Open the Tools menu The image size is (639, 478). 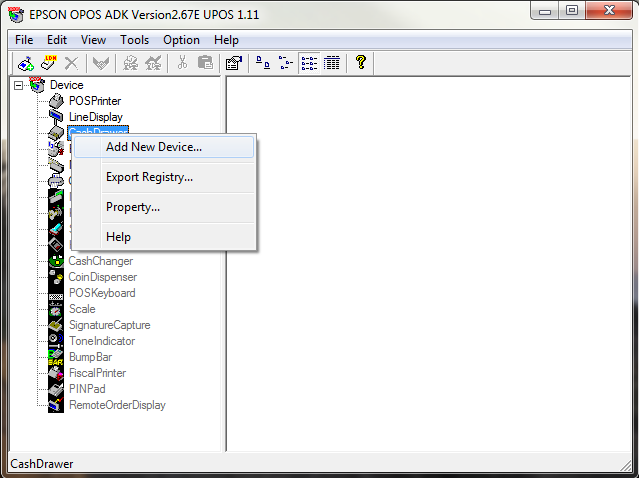[x=134, y=40]
